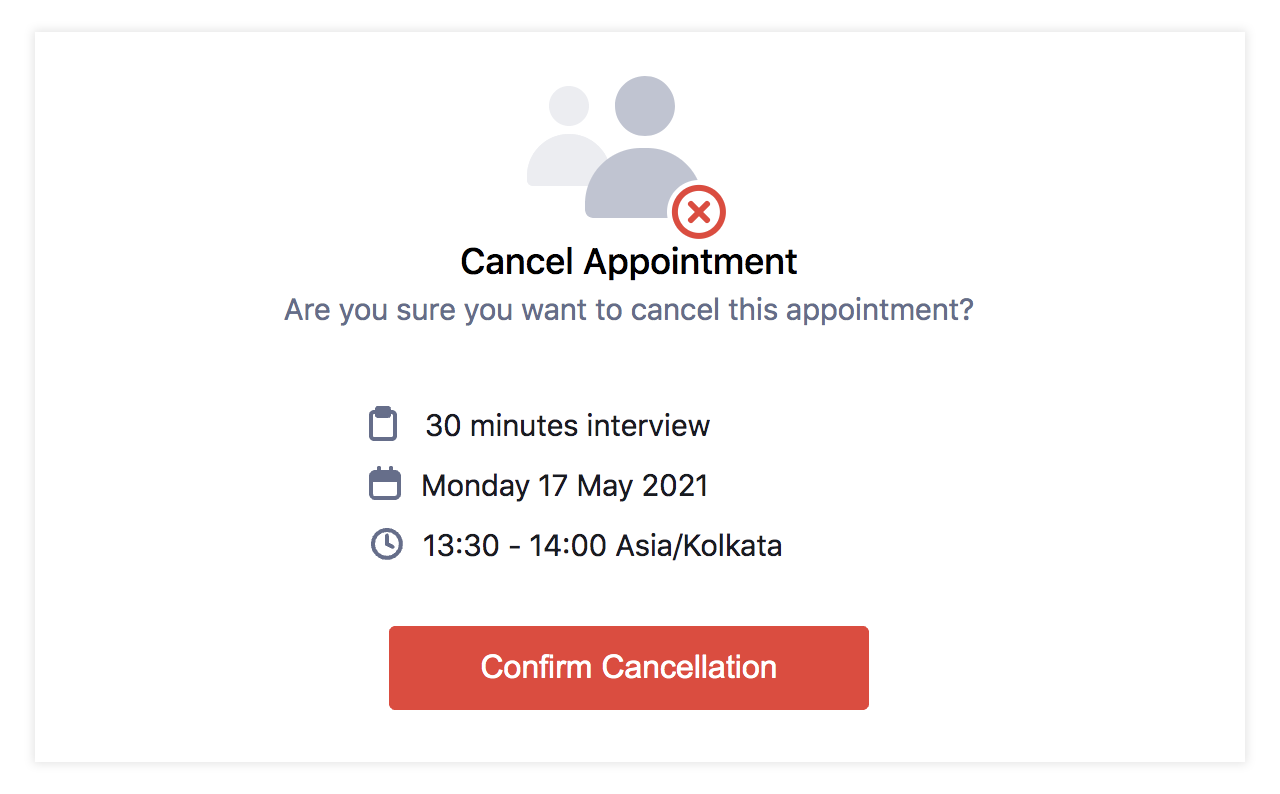
Task: Click the clipboard icon beside interview type
Action: pyautogui.click(x=383, y=424)
